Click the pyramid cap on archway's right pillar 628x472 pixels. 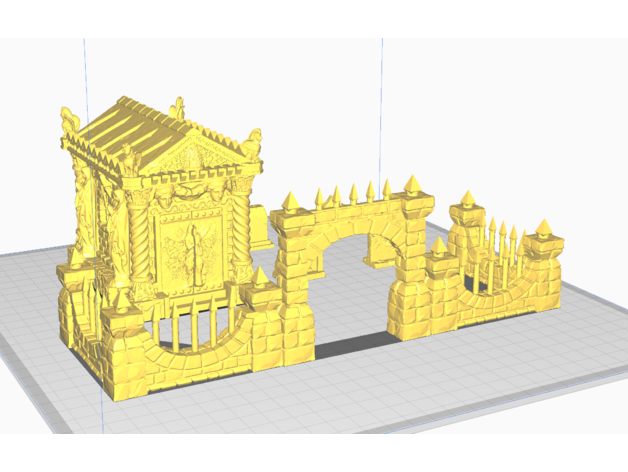(411, 184)
